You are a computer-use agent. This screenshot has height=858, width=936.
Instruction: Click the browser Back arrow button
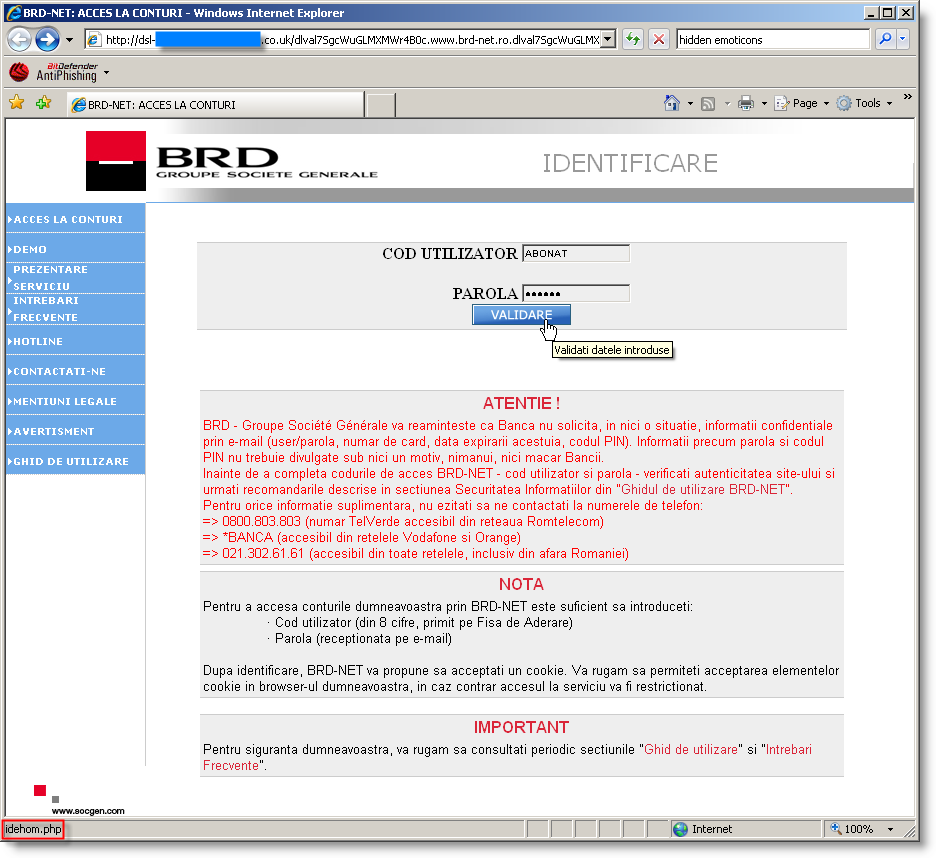tap(20, 40)
